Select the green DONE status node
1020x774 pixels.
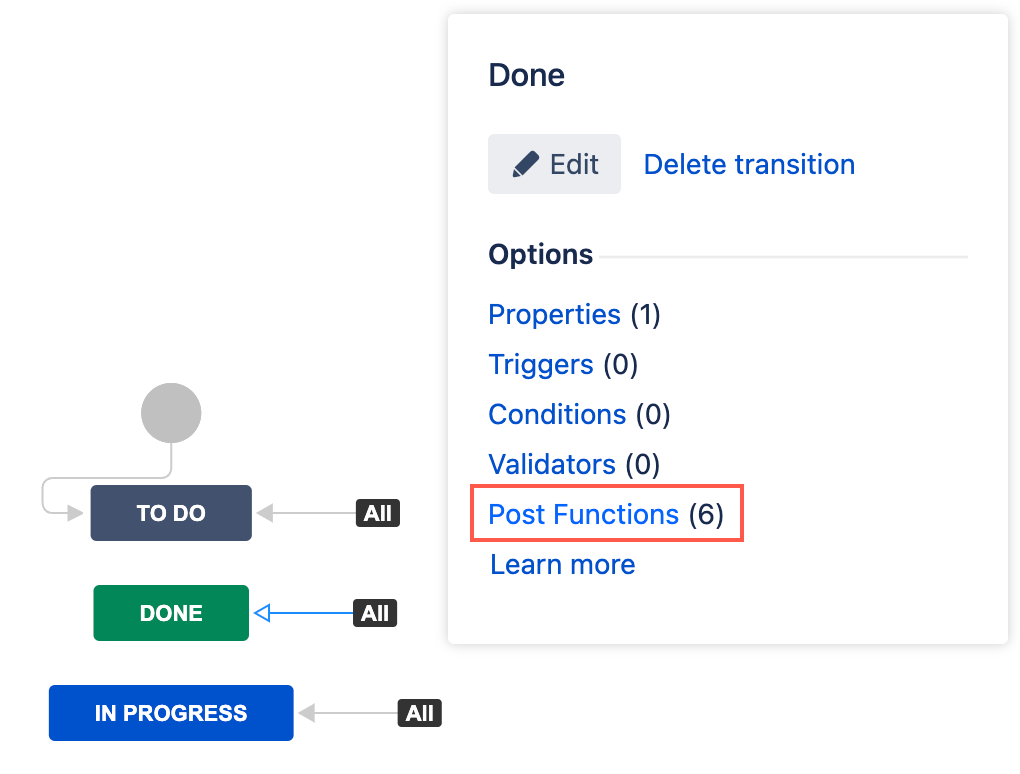pyautogui.click(x=171, y=613)
